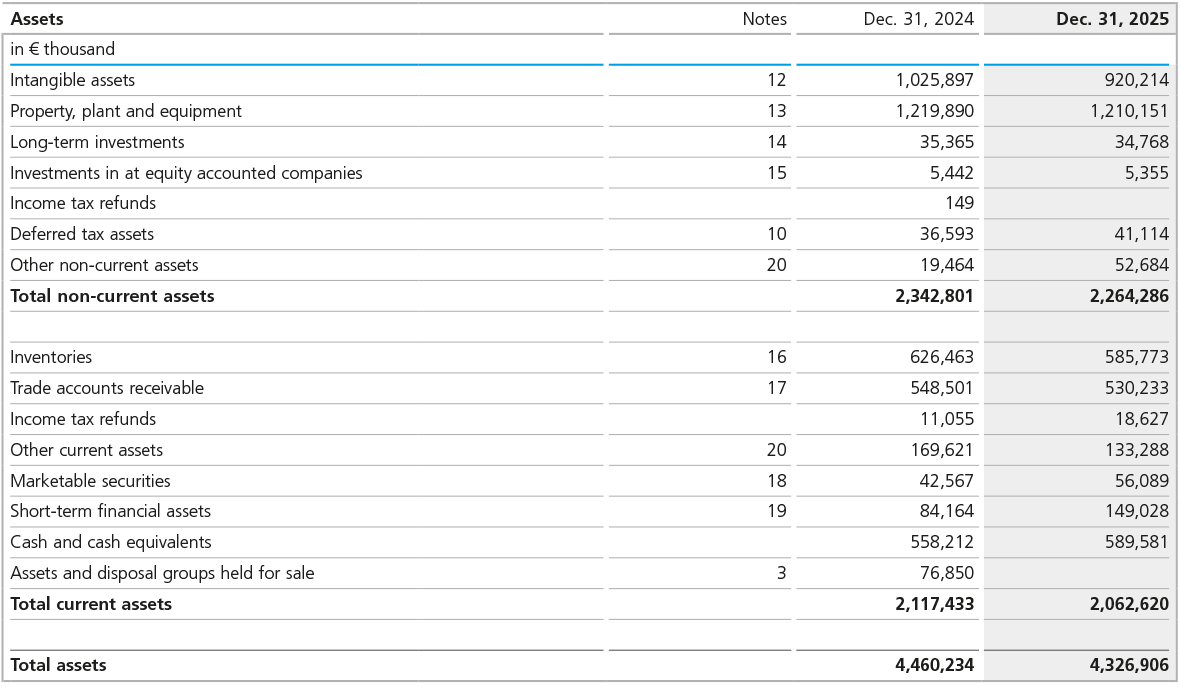Click the 'Notes' column header
This screenshot has width=1180, height=691.
pyautogui.click(x=764, y=19)
